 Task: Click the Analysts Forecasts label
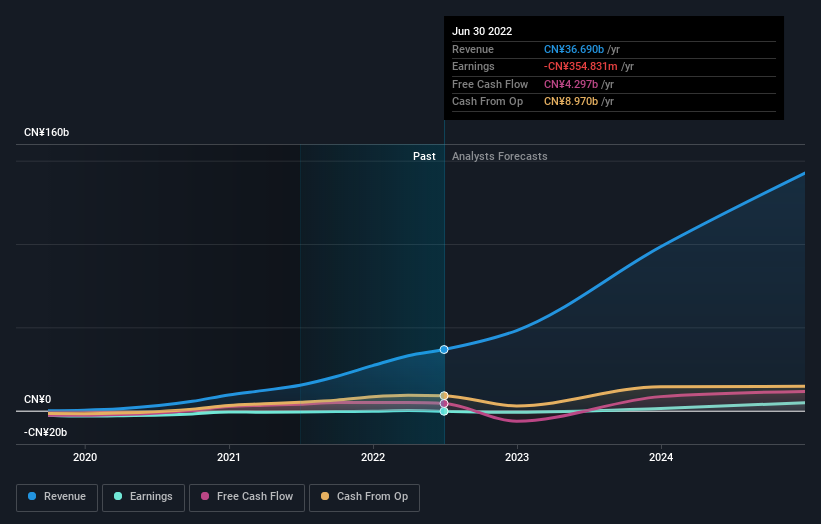click(x=500, y=157)
